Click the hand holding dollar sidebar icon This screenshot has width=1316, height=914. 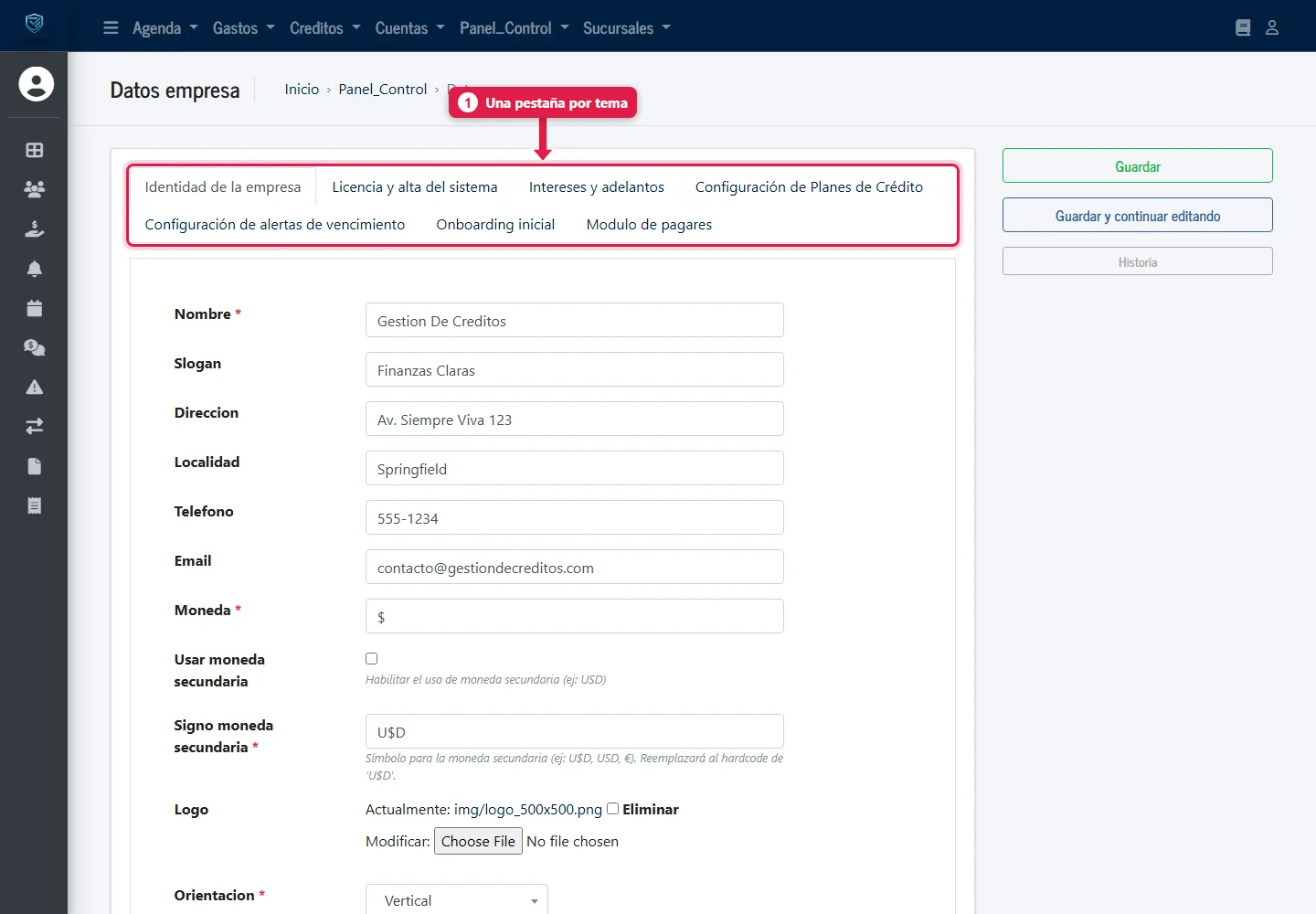(x=35, y=228)
